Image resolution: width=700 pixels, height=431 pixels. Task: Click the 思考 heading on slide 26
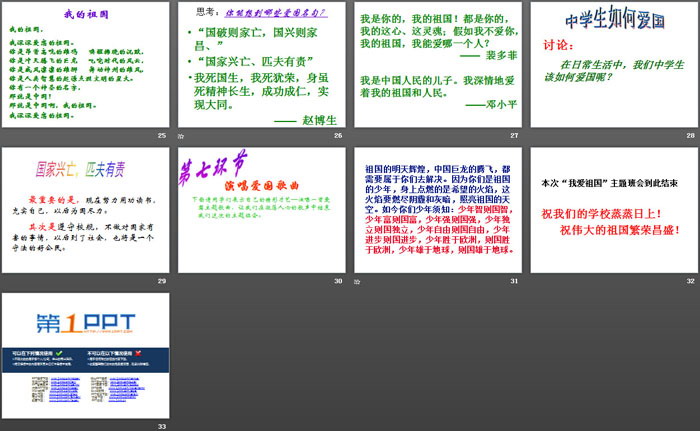coord(208,12)
